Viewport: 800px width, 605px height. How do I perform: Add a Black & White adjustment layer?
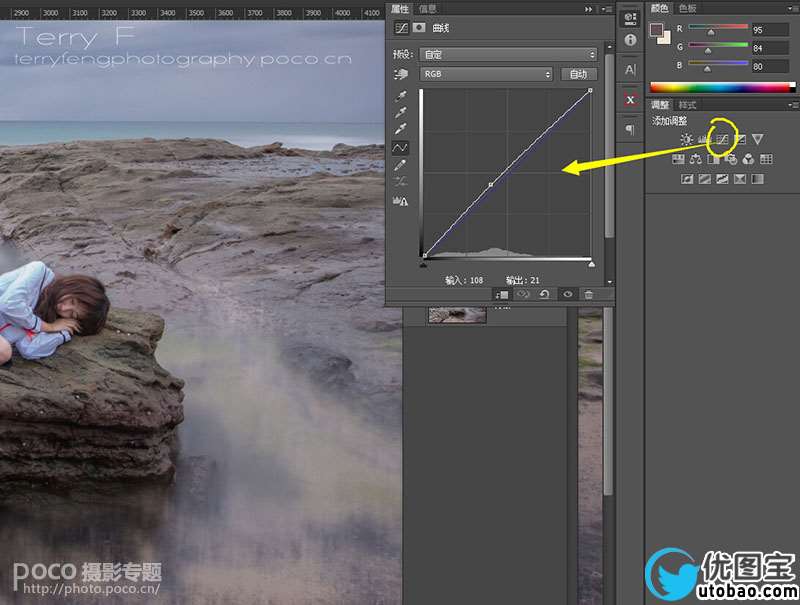pos(713,159)
